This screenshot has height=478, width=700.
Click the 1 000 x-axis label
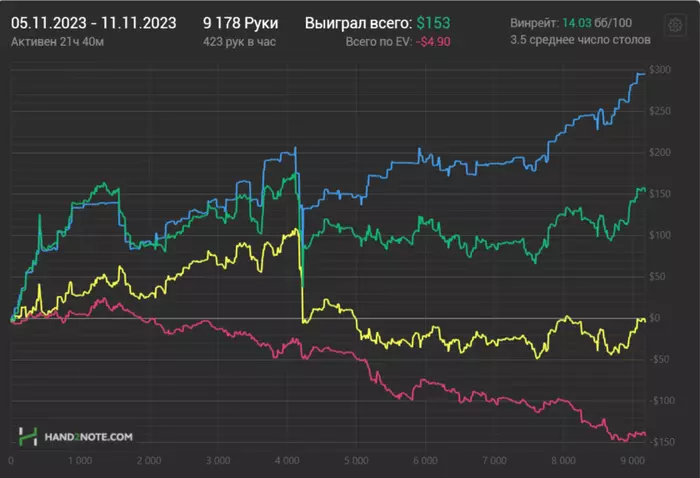tap(80, 461)
